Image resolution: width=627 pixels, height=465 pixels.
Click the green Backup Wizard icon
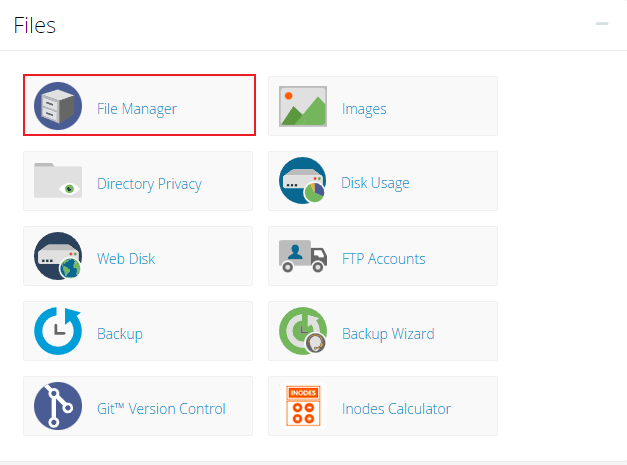[303, 331]
